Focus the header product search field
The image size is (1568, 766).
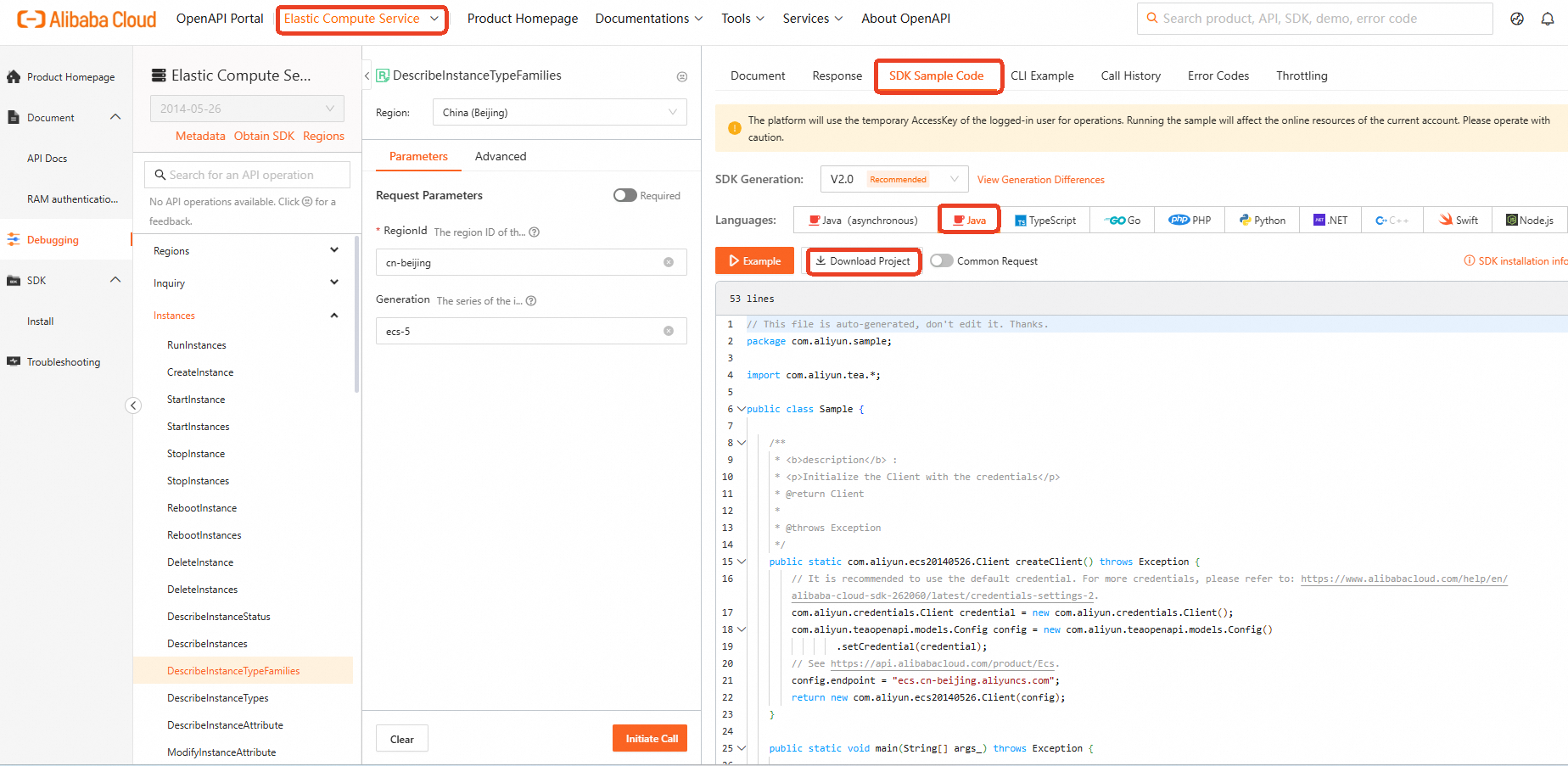click(x=1314, y=19)
